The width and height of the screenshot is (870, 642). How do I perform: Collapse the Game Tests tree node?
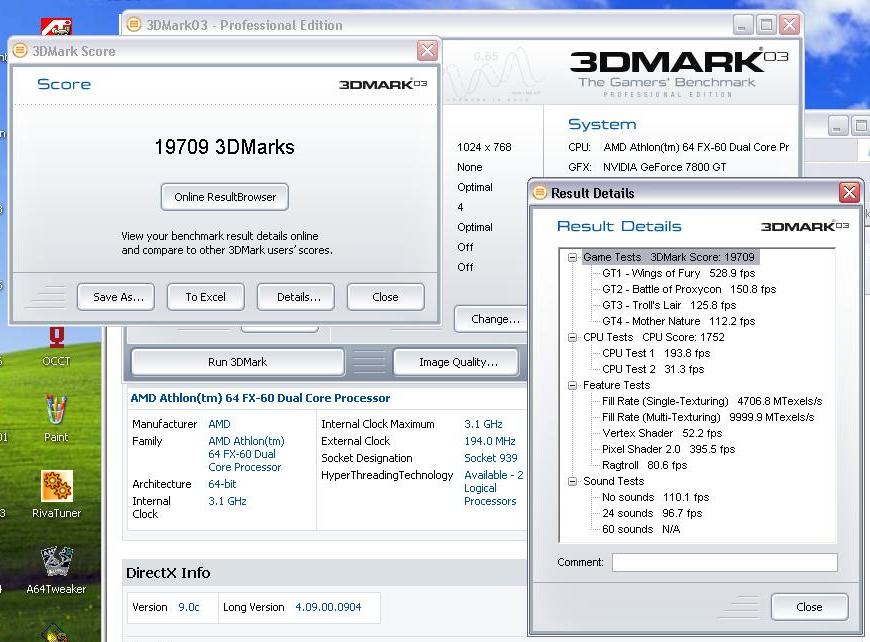coord(573,257)
